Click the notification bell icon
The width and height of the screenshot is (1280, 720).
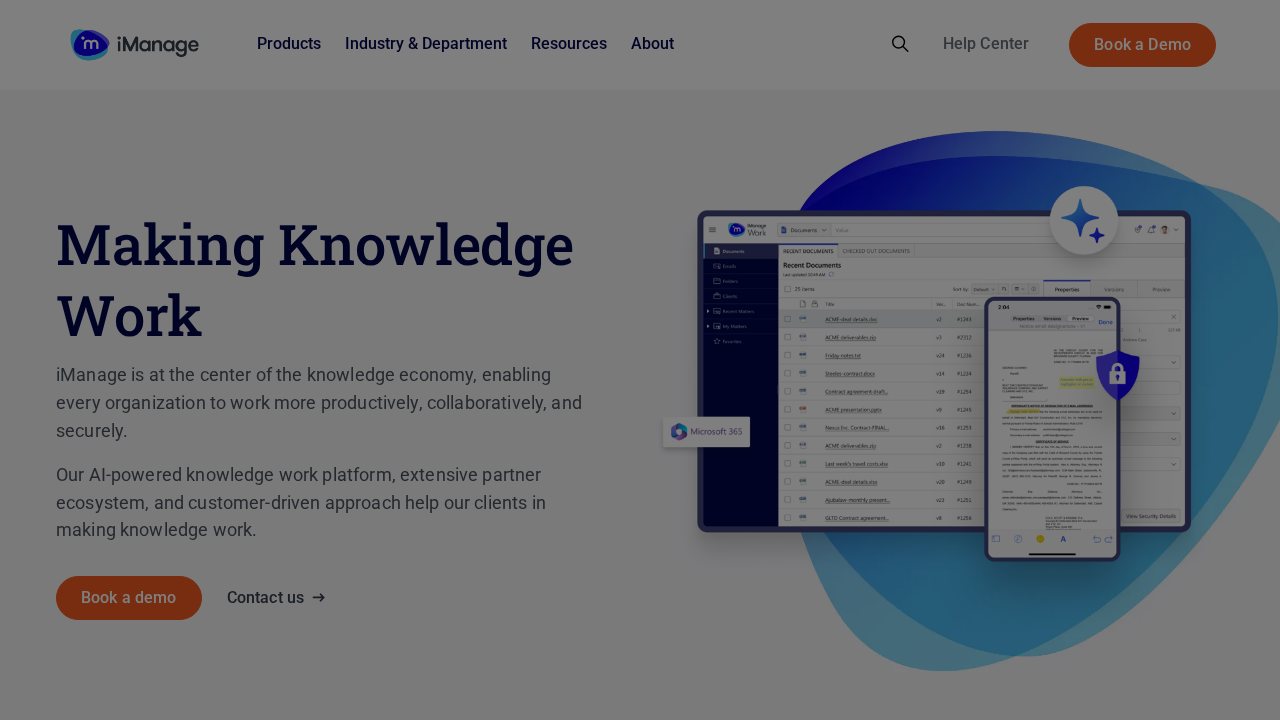tap(1150, 229)
